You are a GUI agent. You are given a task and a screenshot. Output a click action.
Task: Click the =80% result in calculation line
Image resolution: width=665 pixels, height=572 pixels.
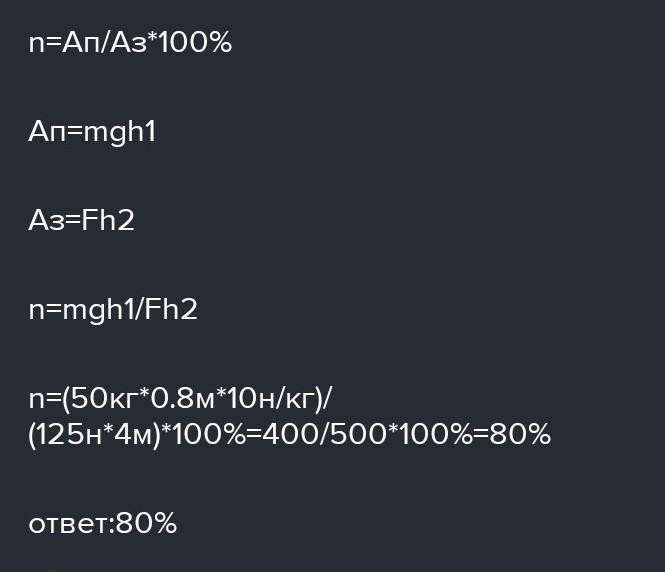[x=512, y=435]
